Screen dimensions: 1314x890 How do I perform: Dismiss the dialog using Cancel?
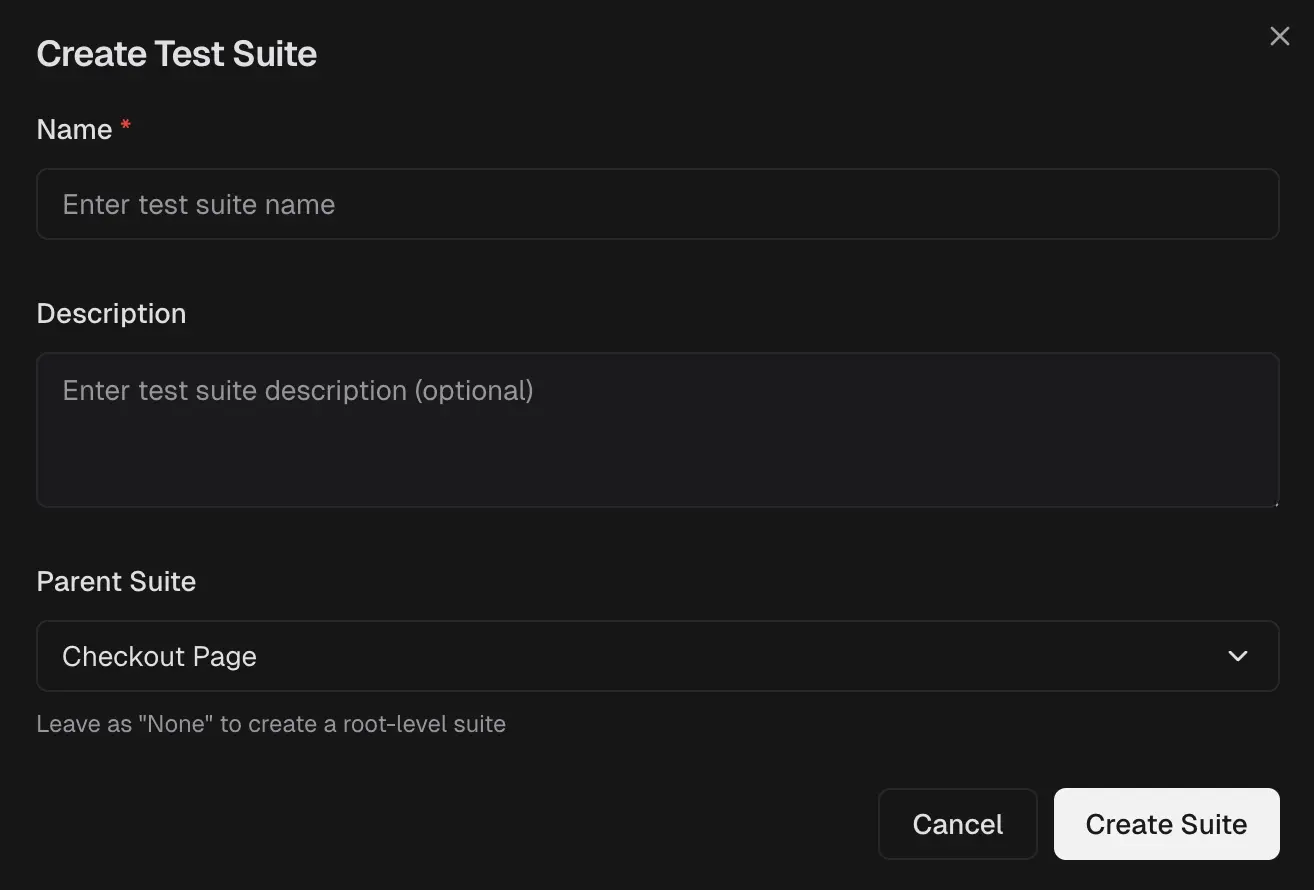click(x=957, y=823)
